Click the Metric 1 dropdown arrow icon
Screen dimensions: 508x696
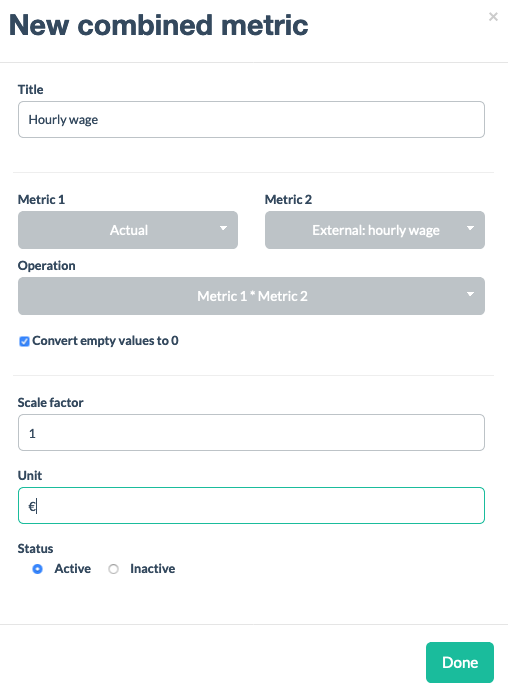(x=223, y=228)
